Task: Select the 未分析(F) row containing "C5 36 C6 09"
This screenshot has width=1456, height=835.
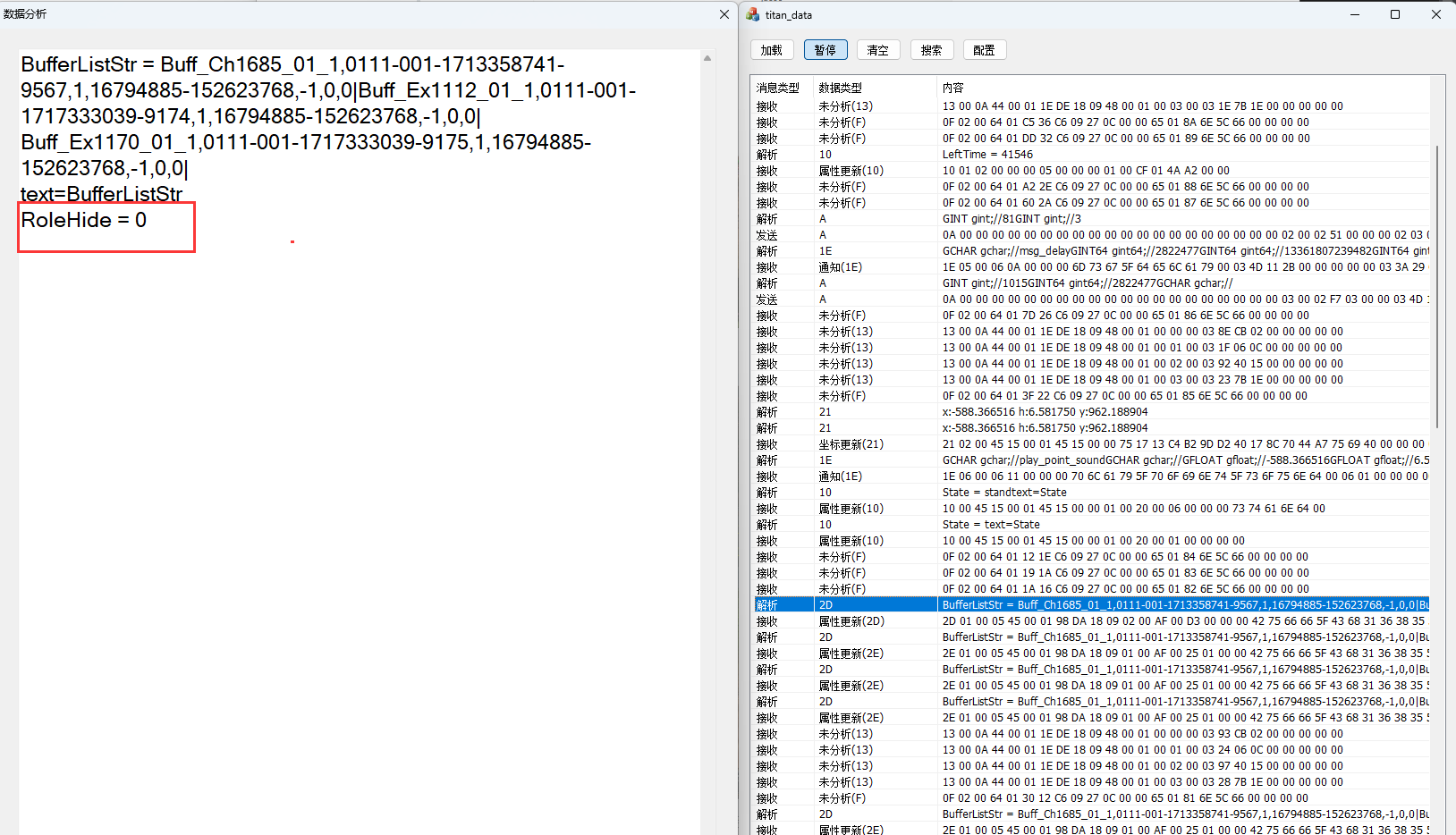Action: (x=1091, y=122)
